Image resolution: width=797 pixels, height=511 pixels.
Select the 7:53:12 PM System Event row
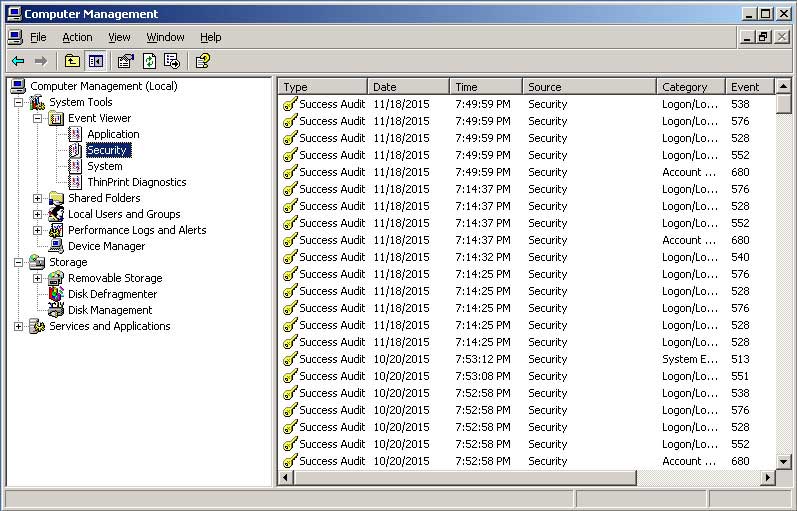(x=527, y=359)
